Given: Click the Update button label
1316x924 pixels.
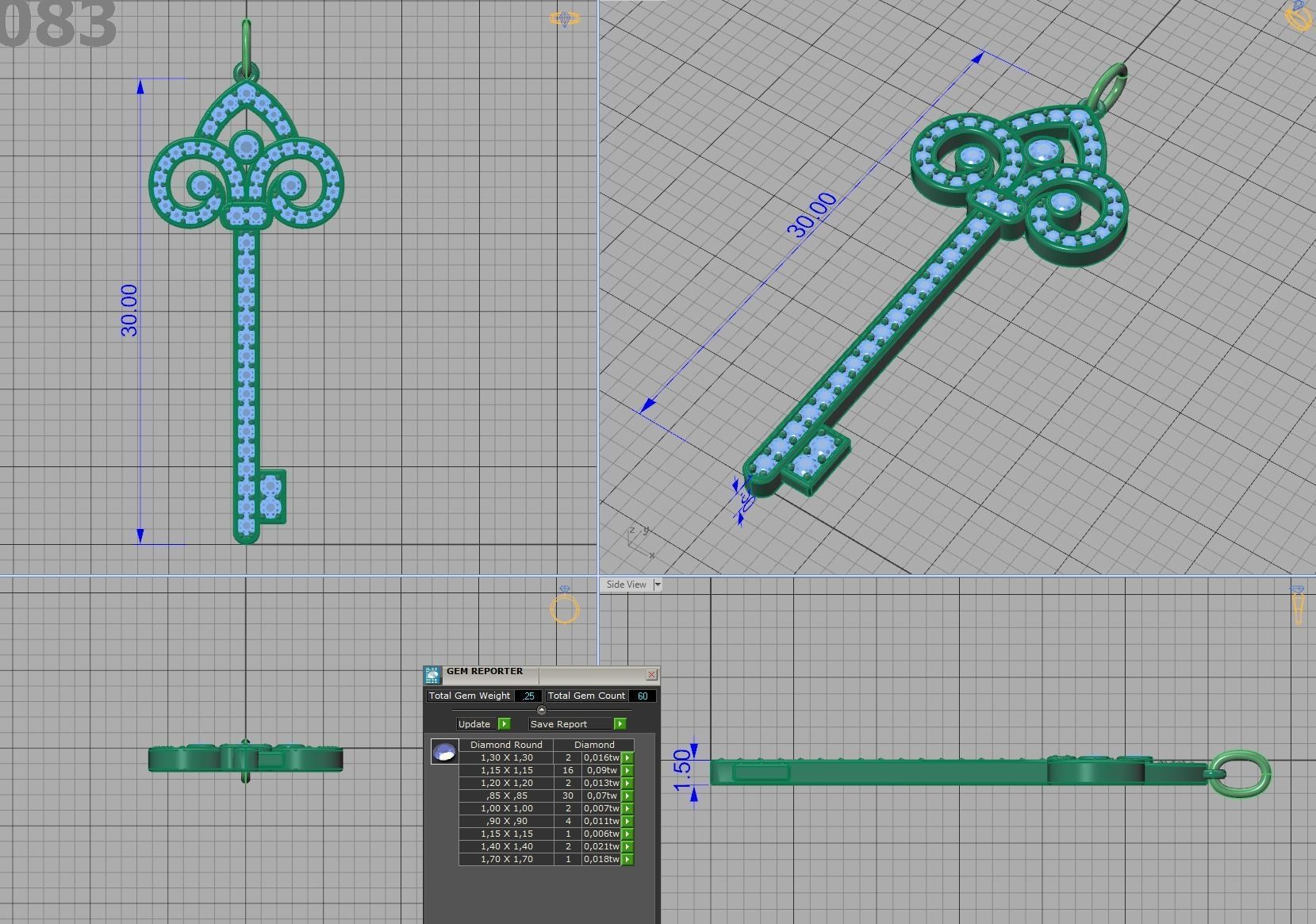Looking at the screenshot, I should pyautogui.click(x=474, y=724).
